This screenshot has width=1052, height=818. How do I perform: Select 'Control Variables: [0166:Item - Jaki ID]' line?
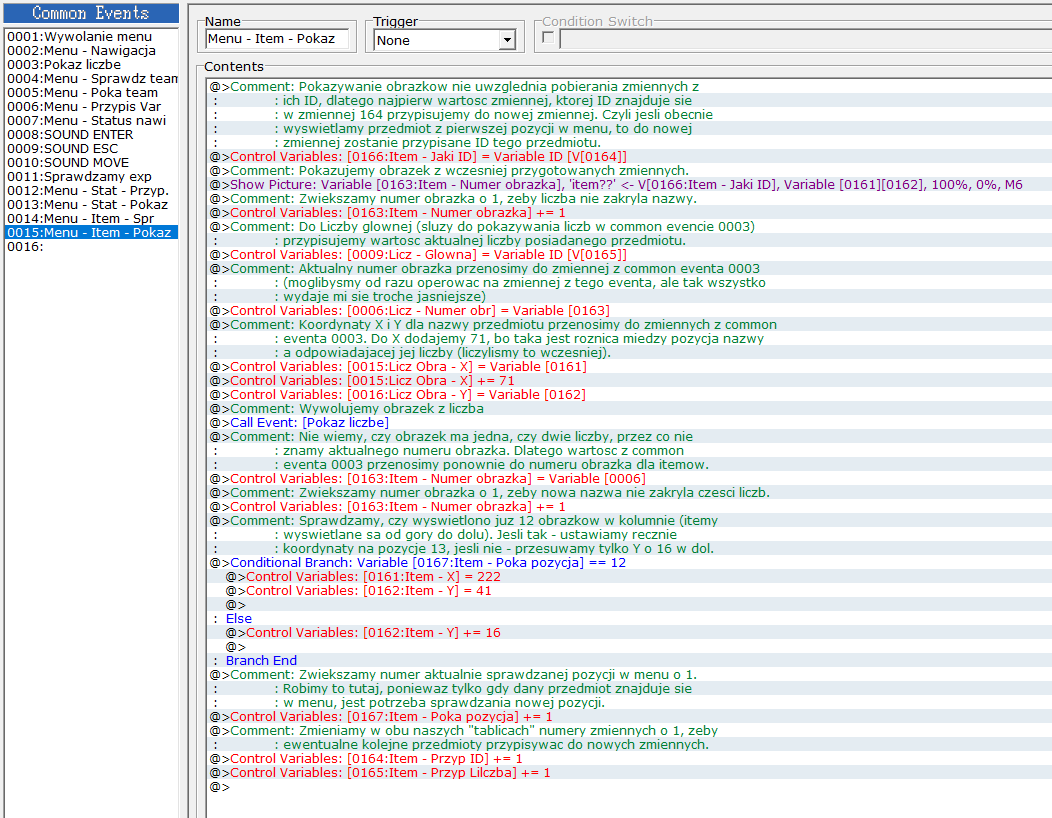pyautogui.click(x=629, y=157)
